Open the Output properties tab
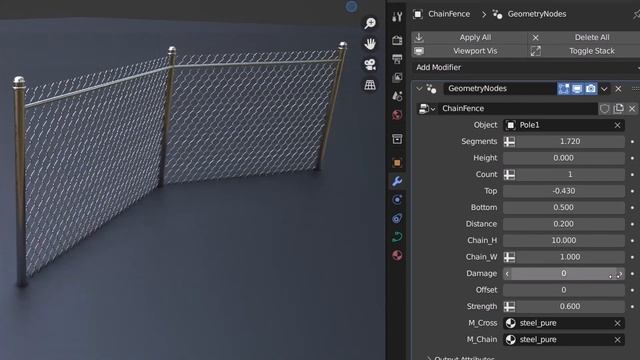Screen dimensions: 640x360 (397, 58)
